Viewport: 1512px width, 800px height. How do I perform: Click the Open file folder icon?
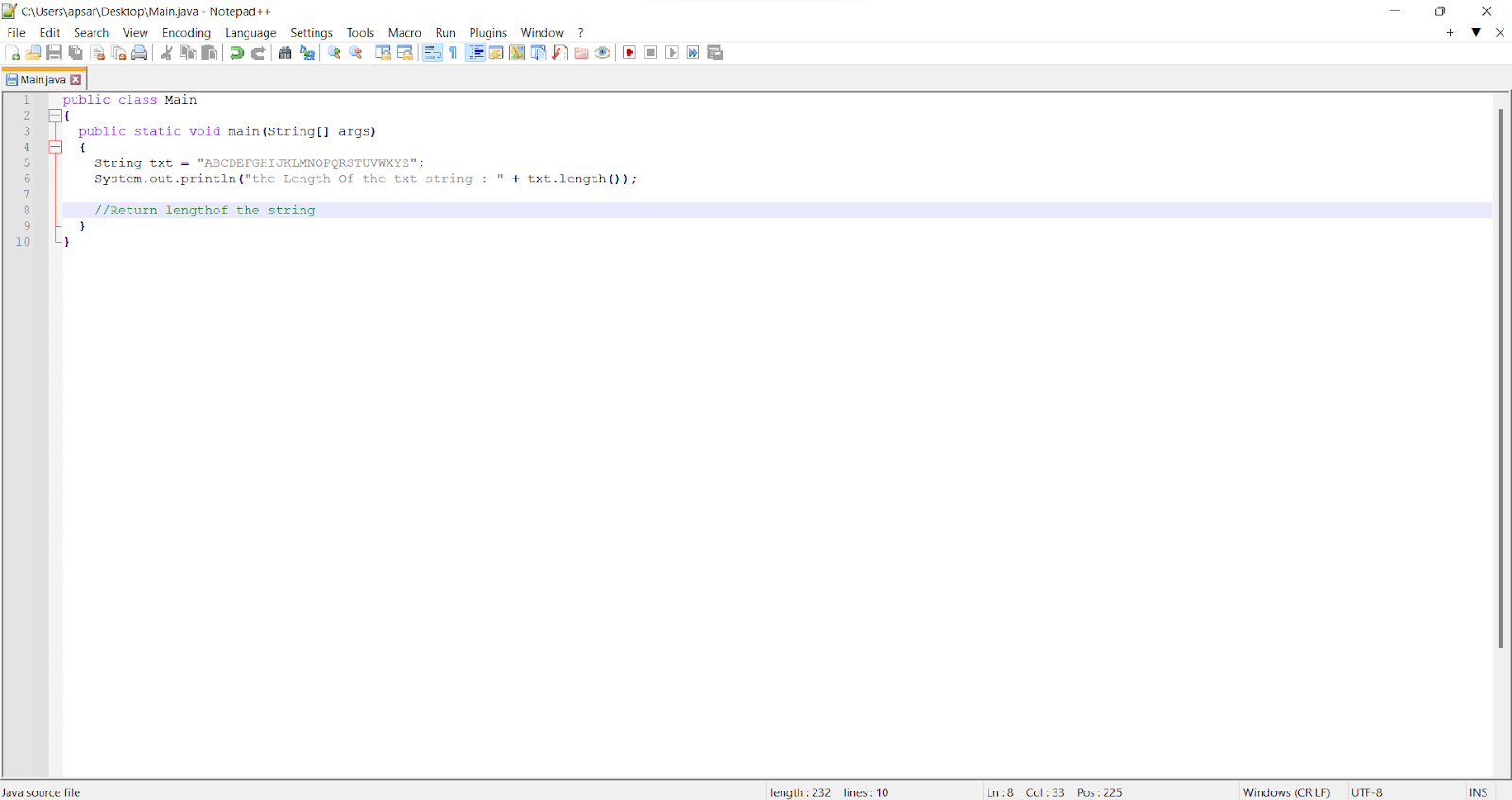33,53
